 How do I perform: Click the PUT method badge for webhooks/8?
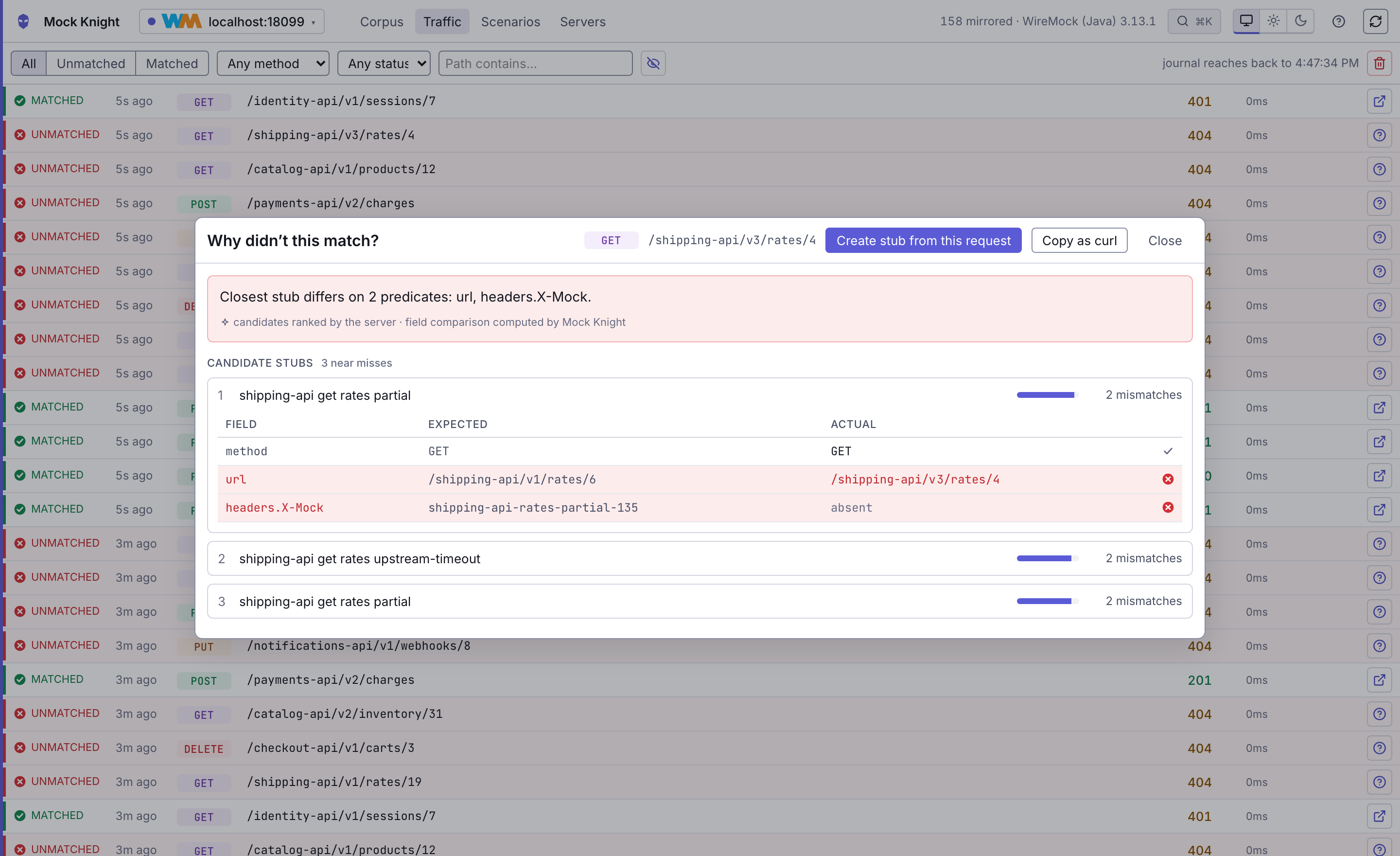204,646
